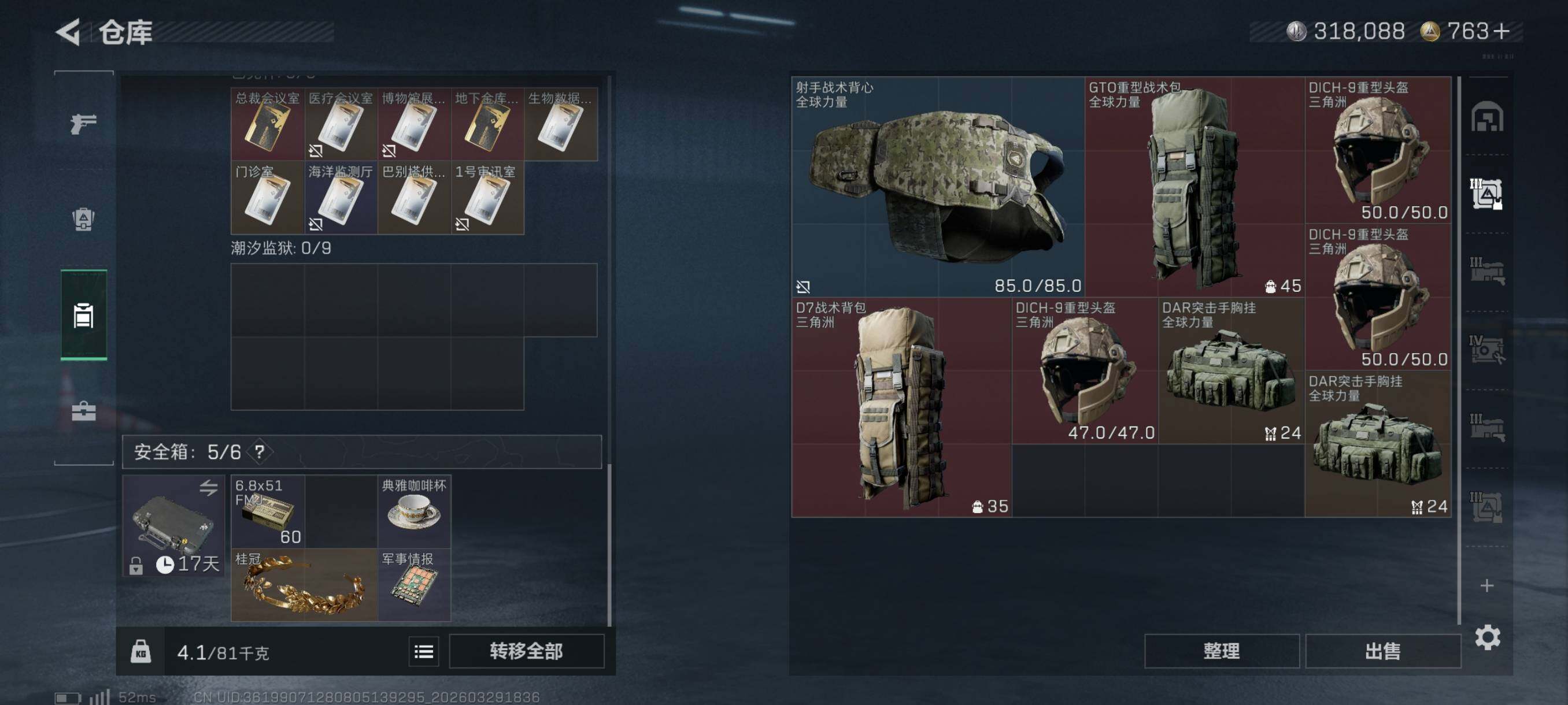Viewport: 1568px width, 705px height.
Task: Click the lock icon under safe box
Action: (x=136, y=566)
